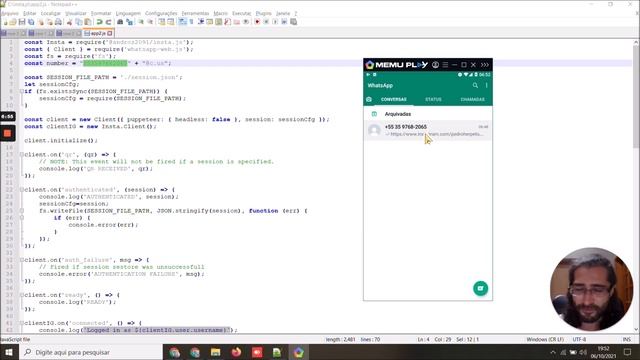The image size is (640, 360).
Task: Toggle Folder as Workspace toolbar button
Action: (x=237, y=22)
